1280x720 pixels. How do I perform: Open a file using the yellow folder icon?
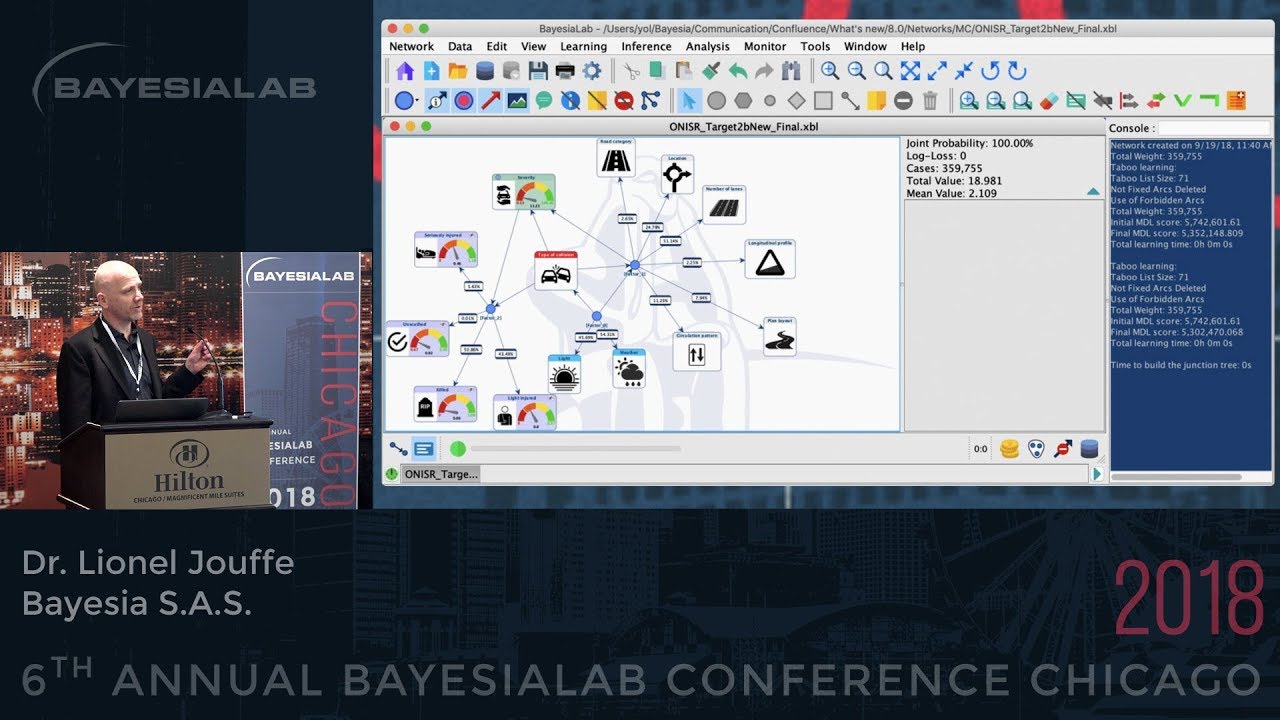click(458, 71)
